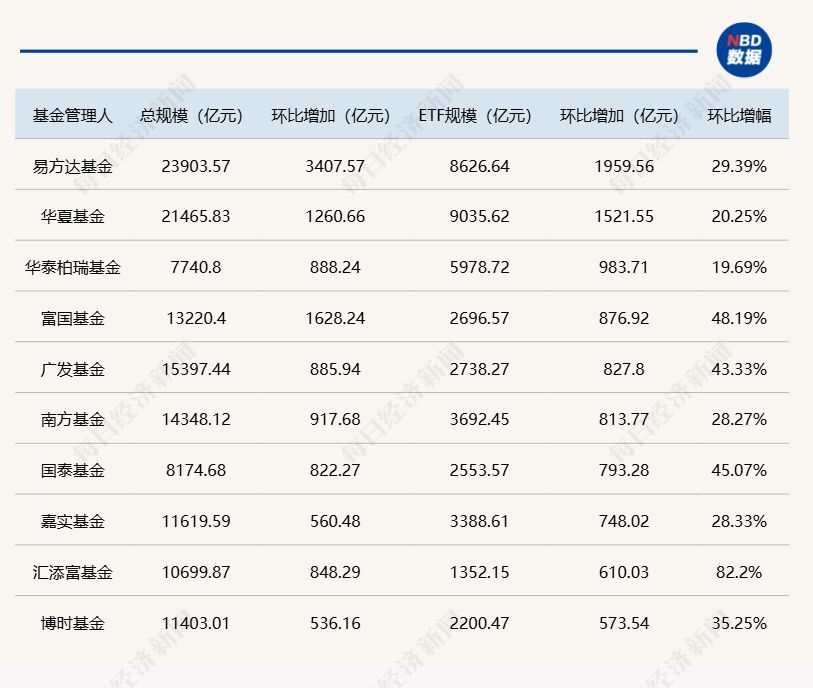Select the 嘉实基金 row label
The width and height of the screenshot is (813, 688).
point(72,521)
